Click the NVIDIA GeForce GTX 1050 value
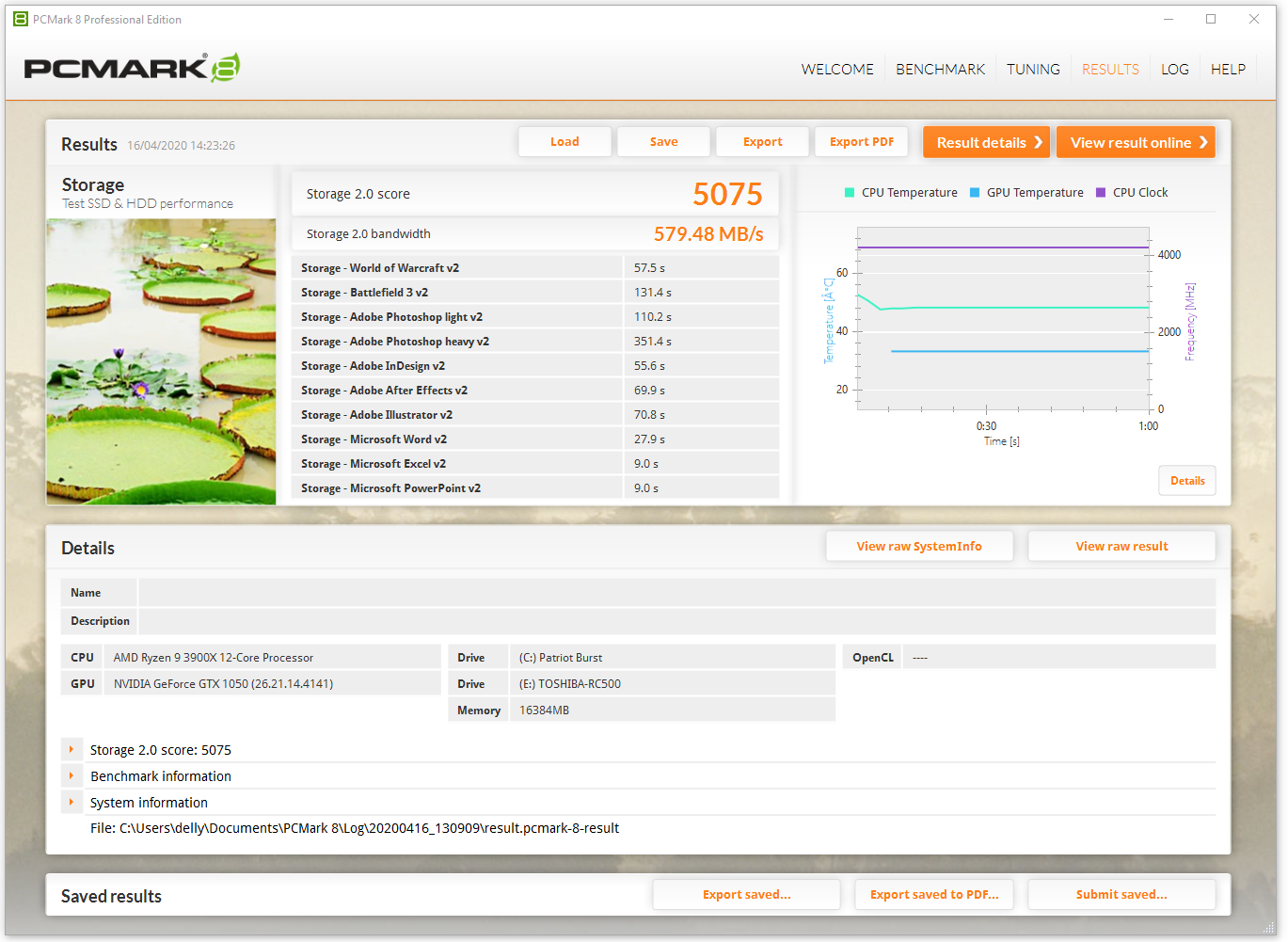Image resolution: width=1288 pixels, height=942 pixels. click(x=223, y=684)
